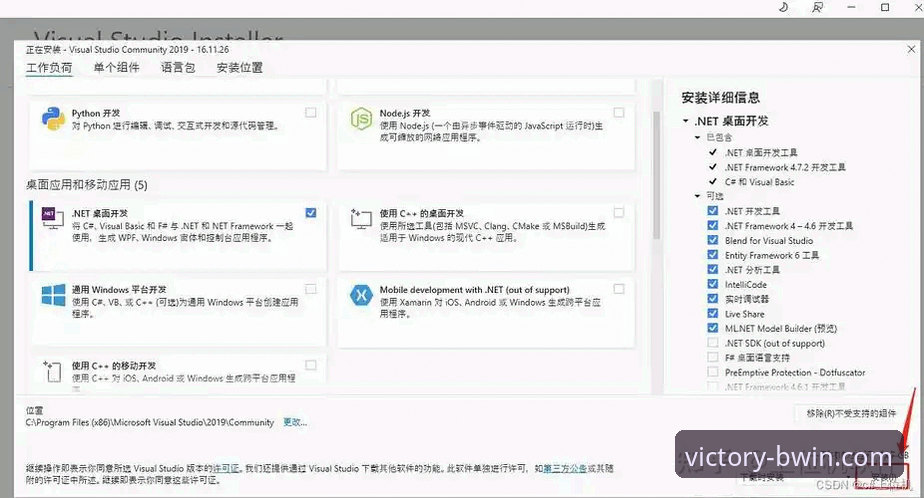Click the 安装详细信息 heading
924x498 pixels.
(x=720, y=98)
